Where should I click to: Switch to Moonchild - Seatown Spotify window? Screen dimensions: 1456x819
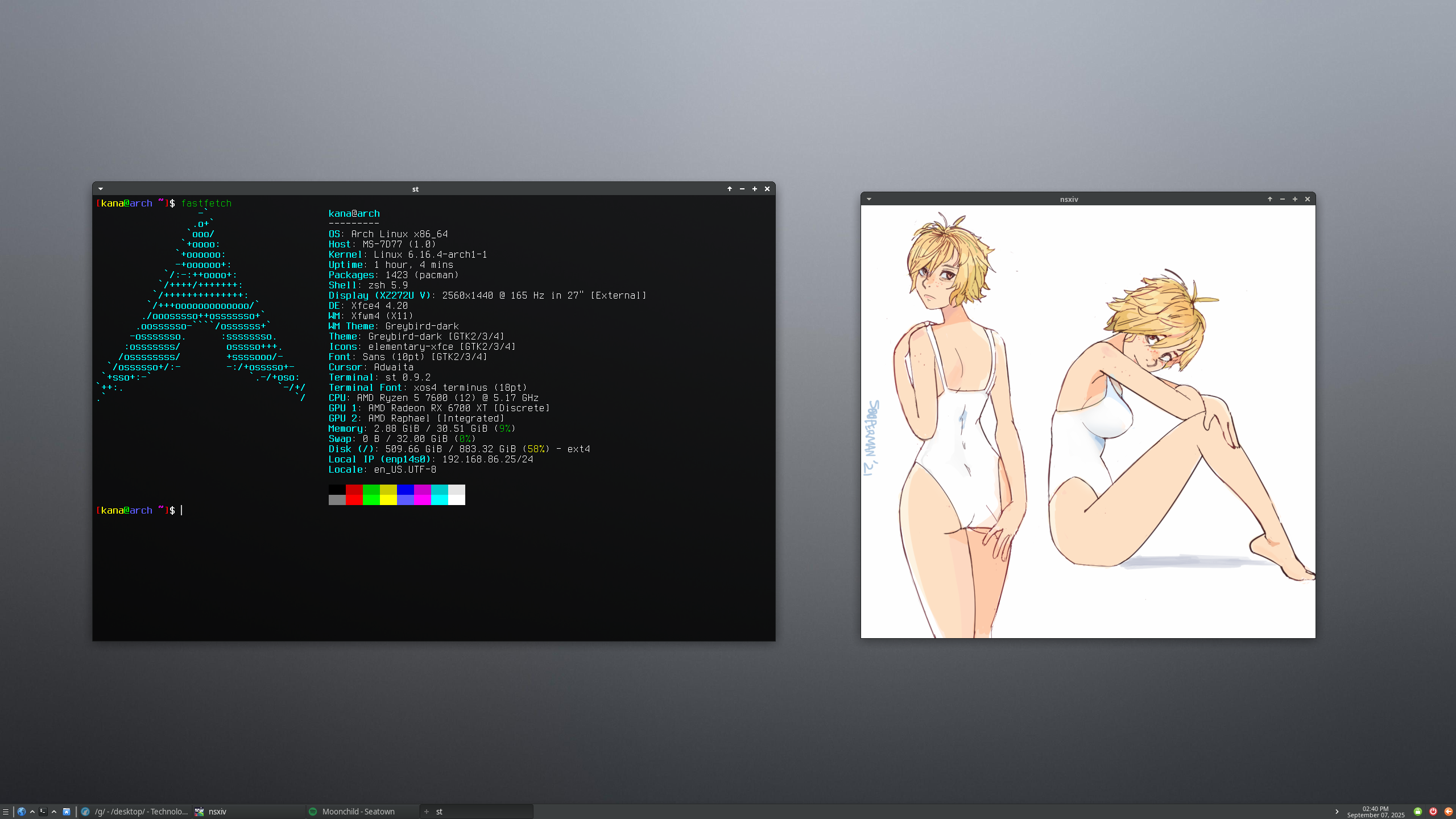[x=362, y=812]
